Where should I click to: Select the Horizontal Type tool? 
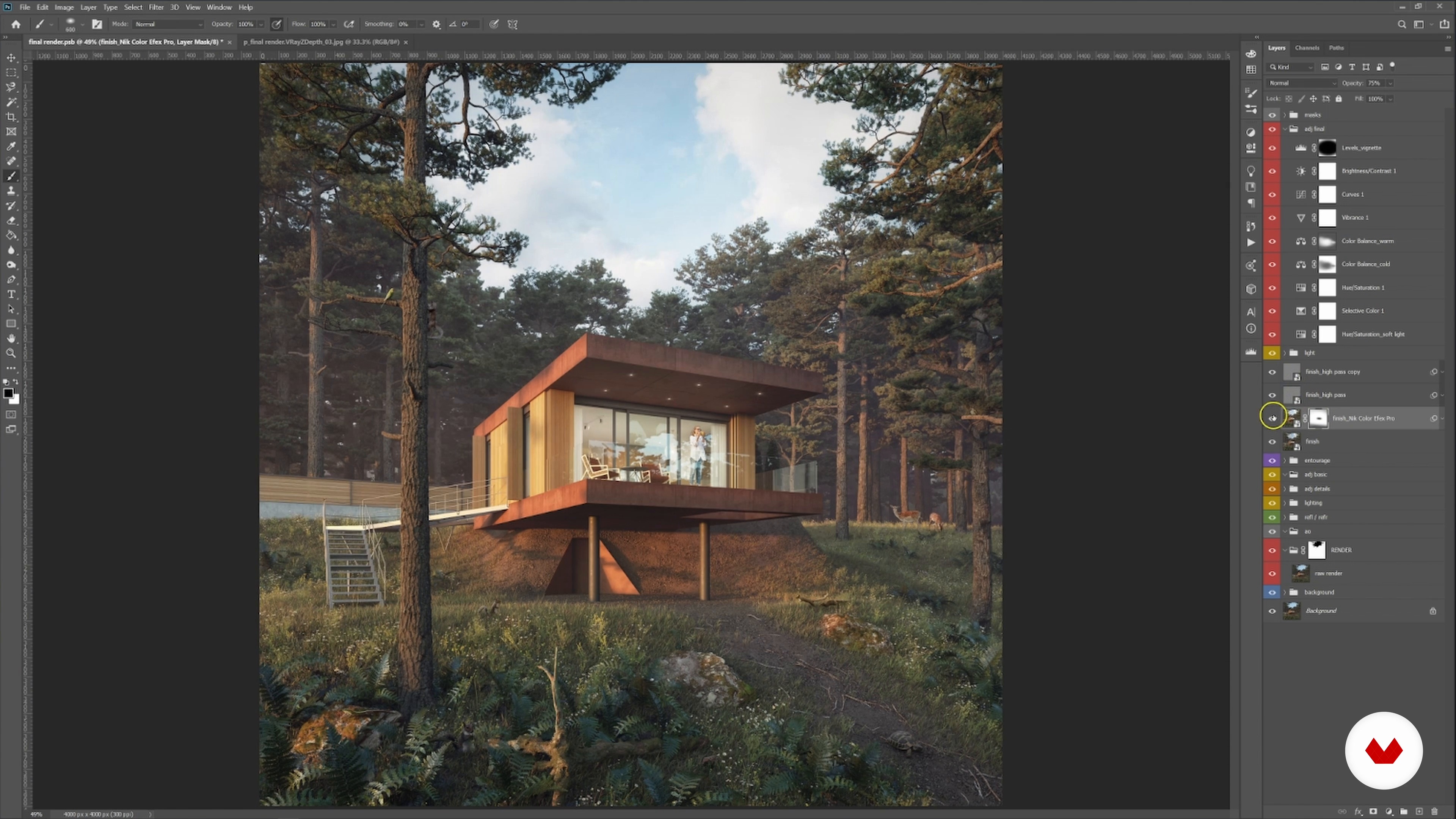point(11,295)
